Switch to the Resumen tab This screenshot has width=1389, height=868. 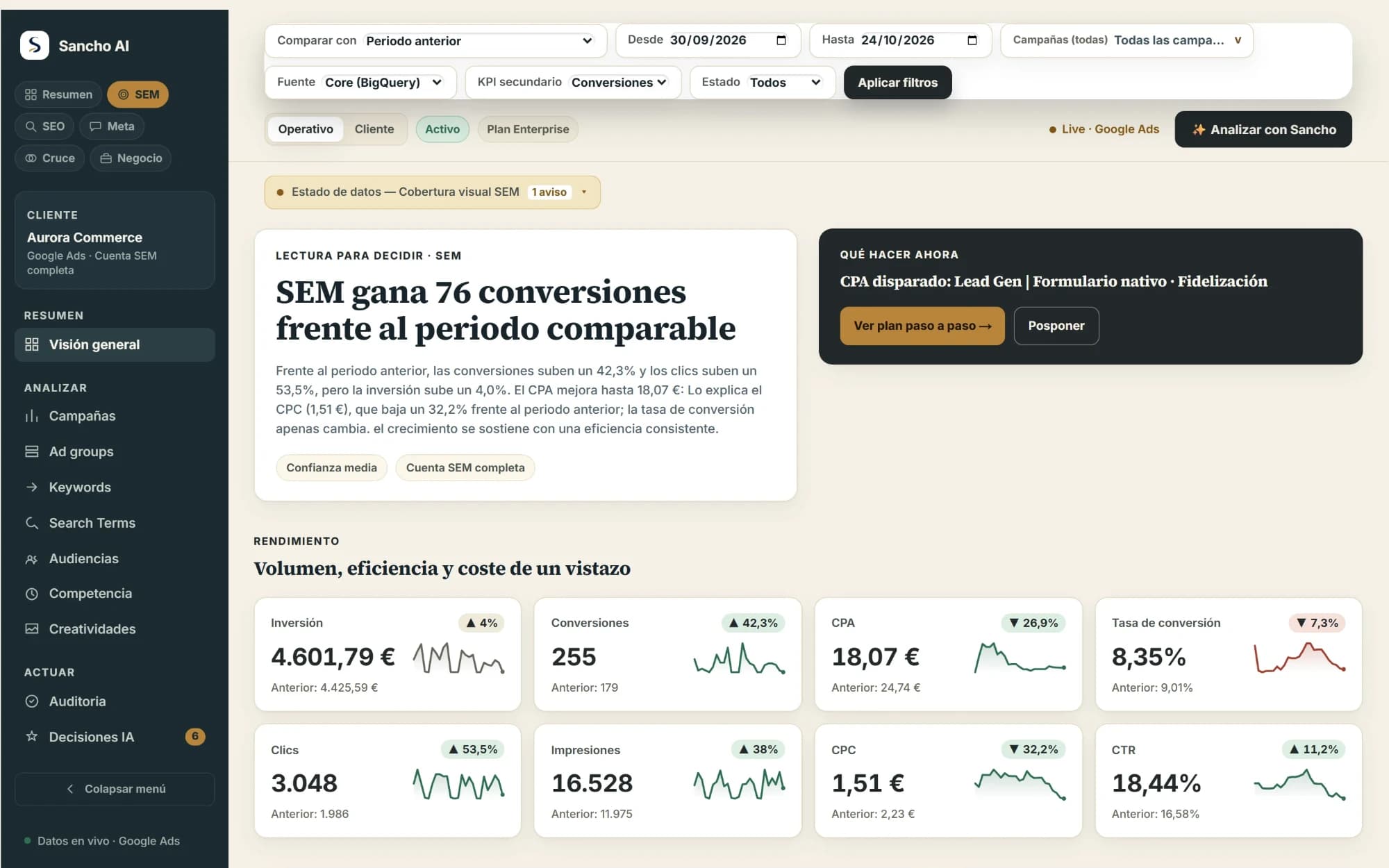tap(58, 94)
